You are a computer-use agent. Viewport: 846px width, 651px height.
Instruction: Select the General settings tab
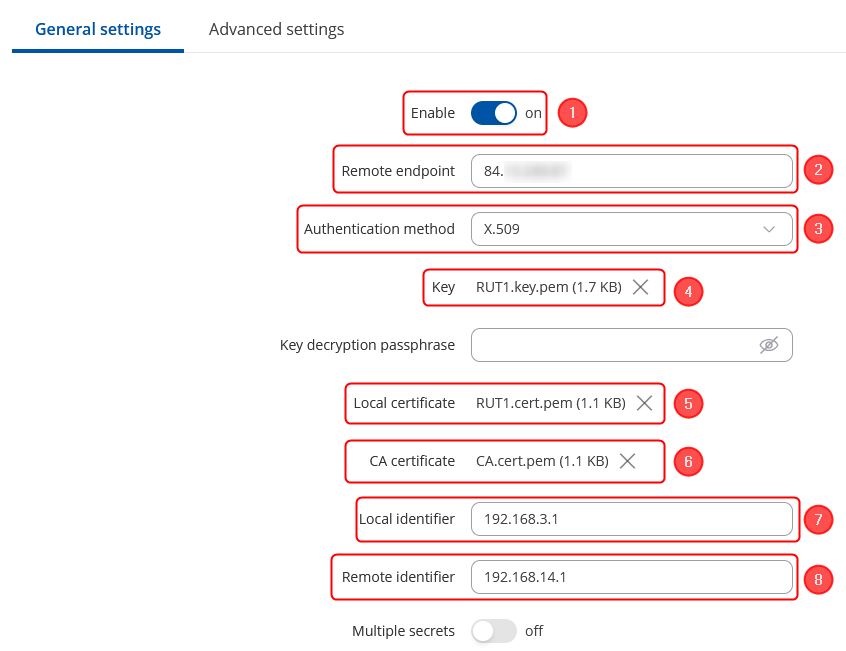(98, 29)
